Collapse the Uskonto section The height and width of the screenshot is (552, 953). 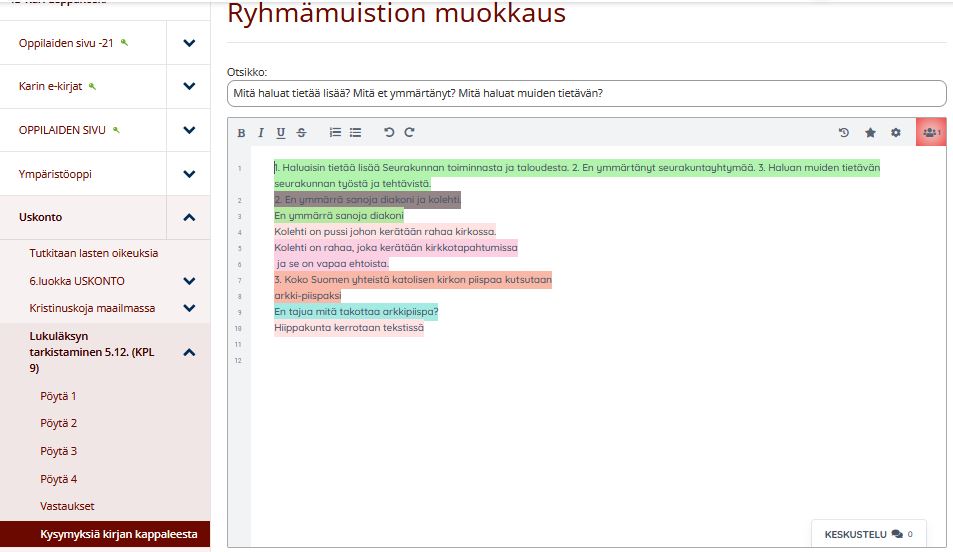[x=189, y=217]
